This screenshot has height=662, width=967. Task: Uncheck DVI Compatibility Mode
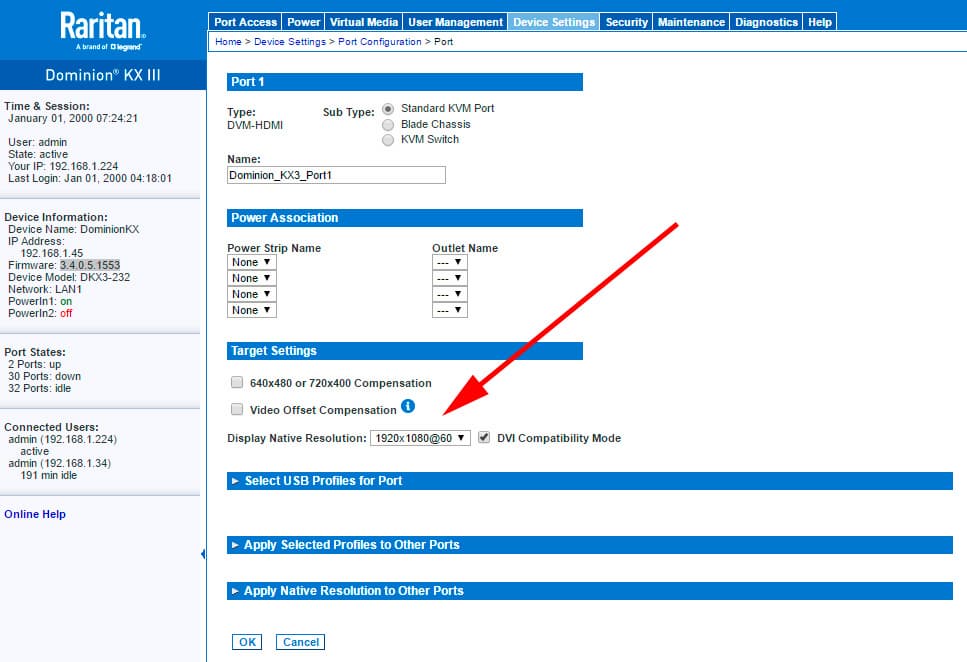pos(484,437)
